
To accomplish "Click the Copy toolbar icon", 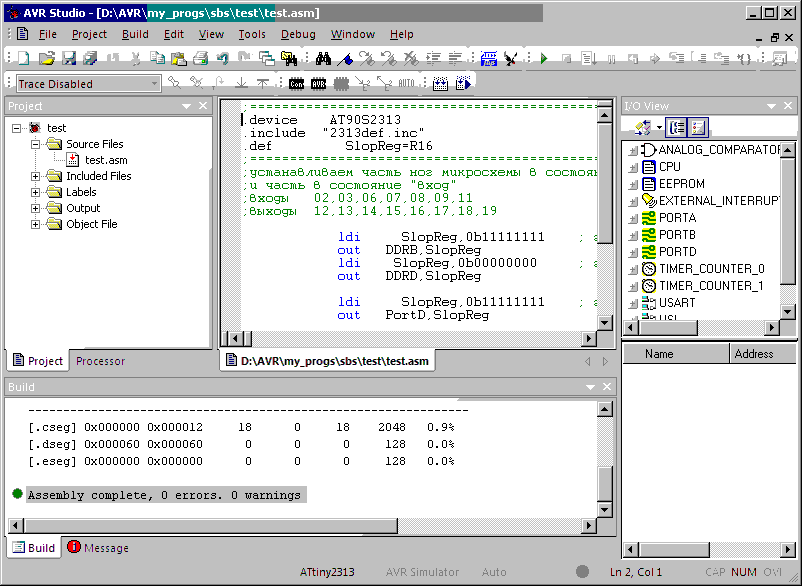I will click(x=158, y=58).
